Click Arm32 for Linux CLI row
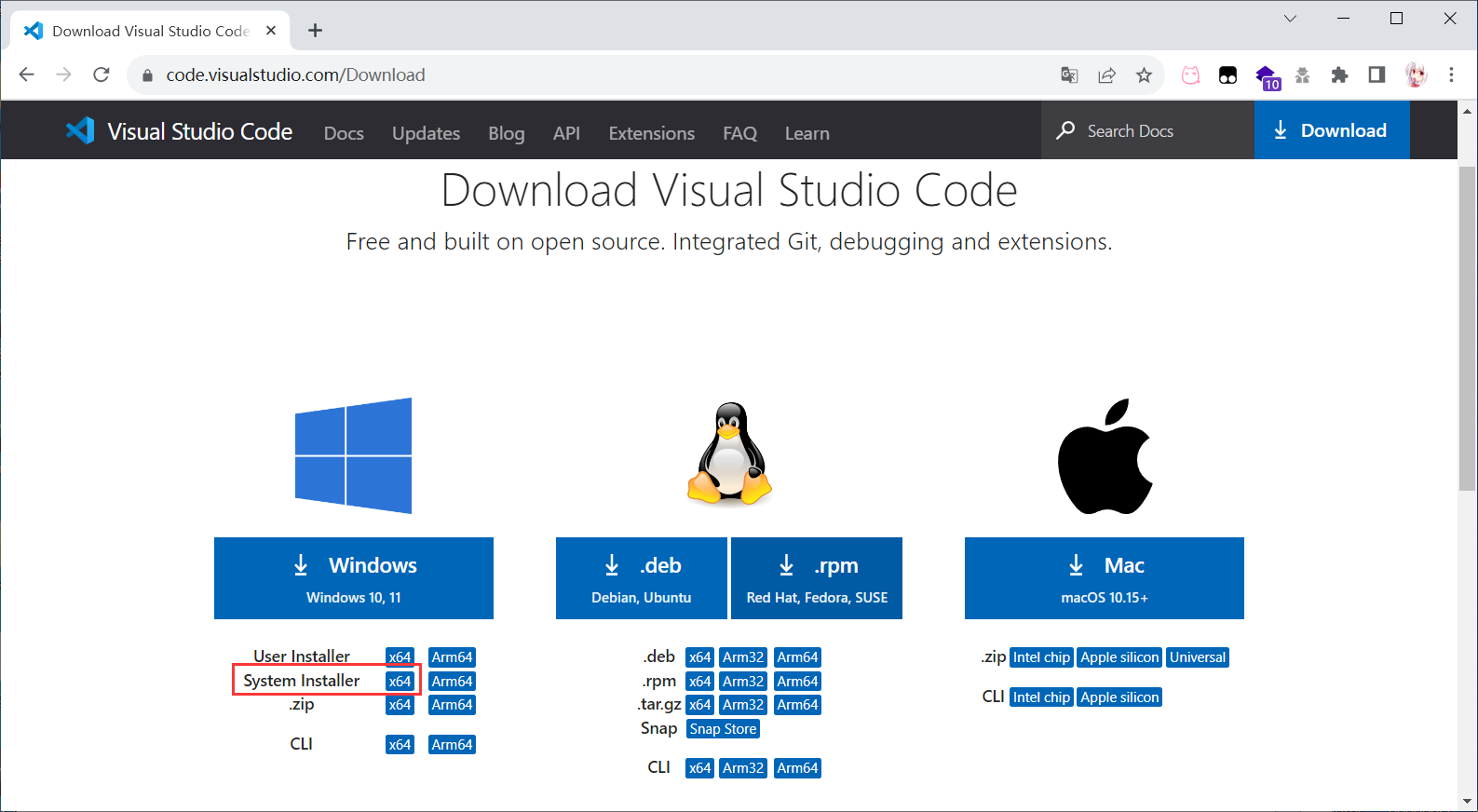 (x=743, y=768)
